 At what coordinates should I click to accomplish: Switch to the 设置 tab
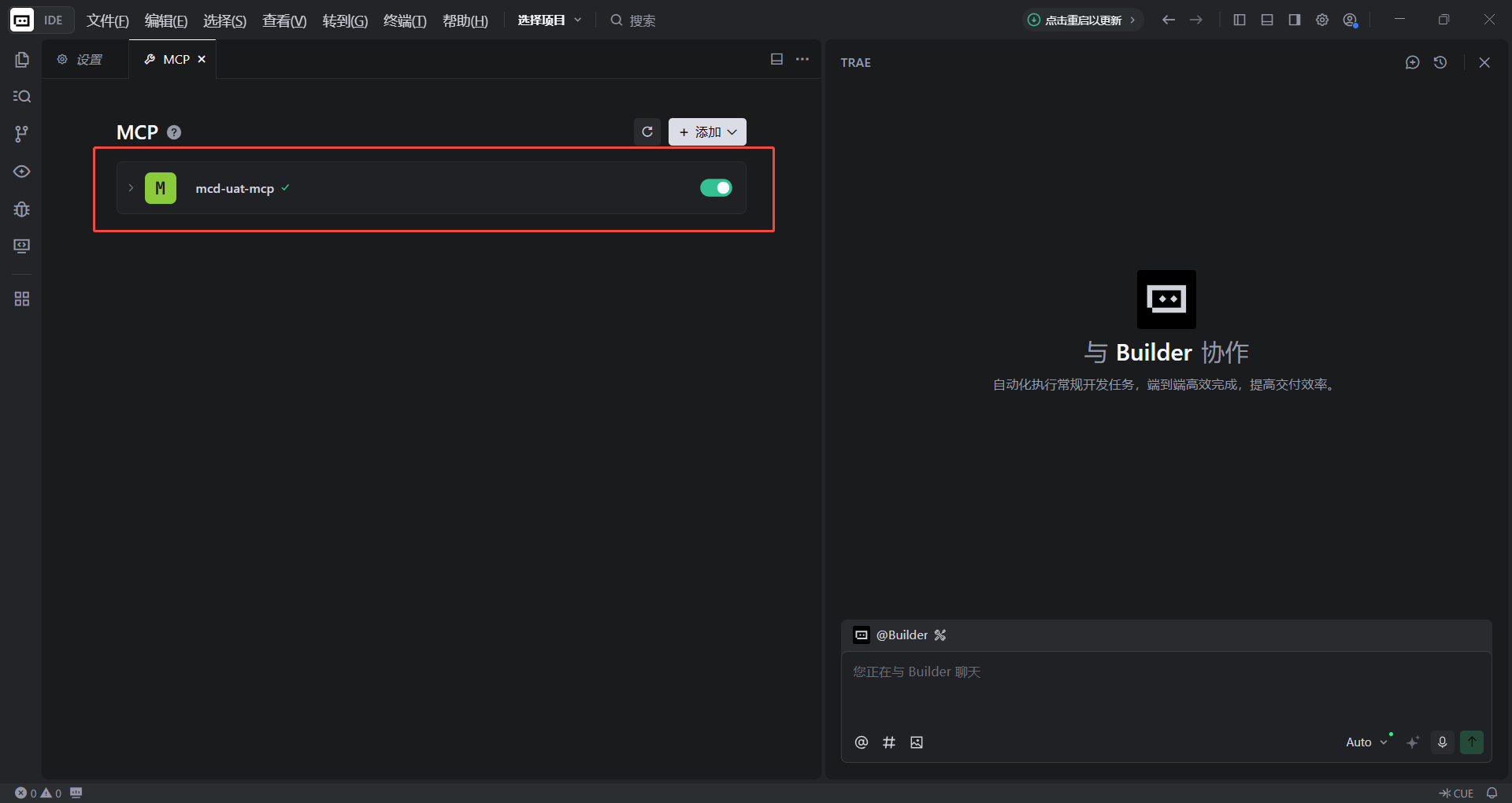tap(81, 60)
